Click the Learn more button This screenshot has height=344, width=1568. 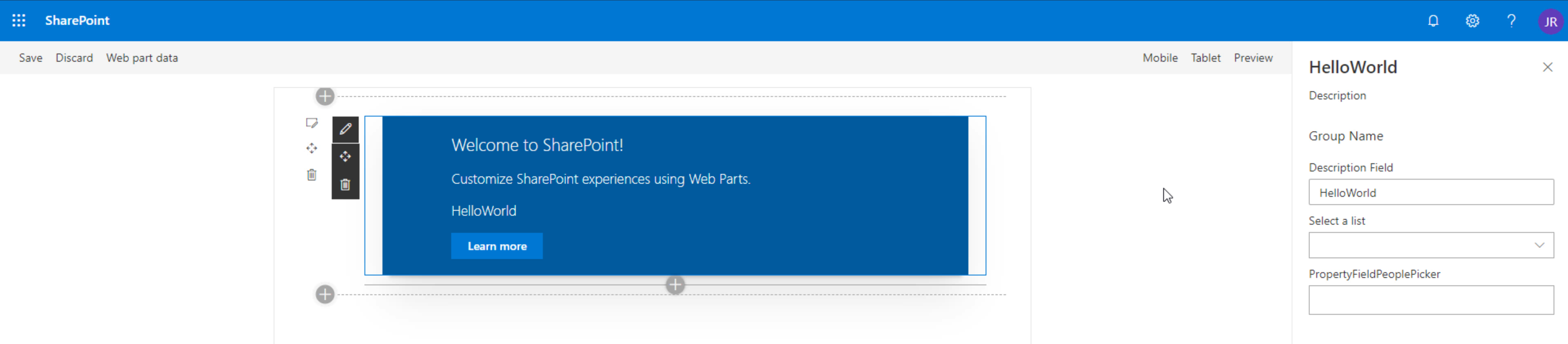496,246
